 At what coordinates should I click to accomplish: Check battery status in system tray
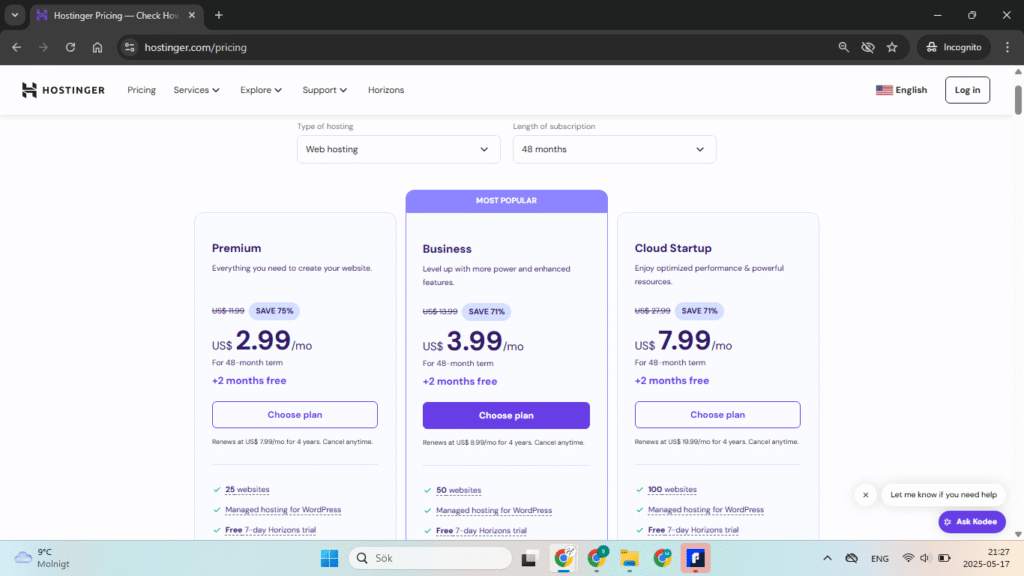944,558
